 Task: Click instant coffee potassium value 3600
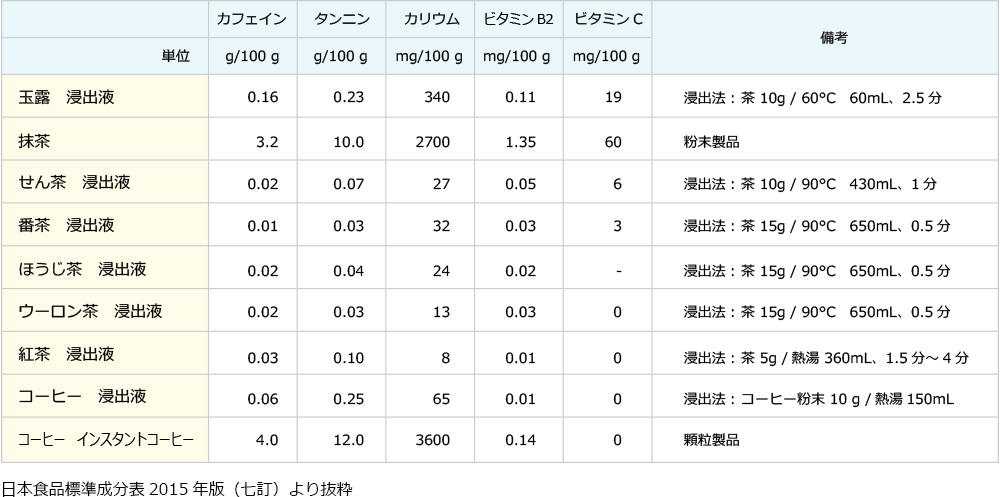click(x=433, y=440)
